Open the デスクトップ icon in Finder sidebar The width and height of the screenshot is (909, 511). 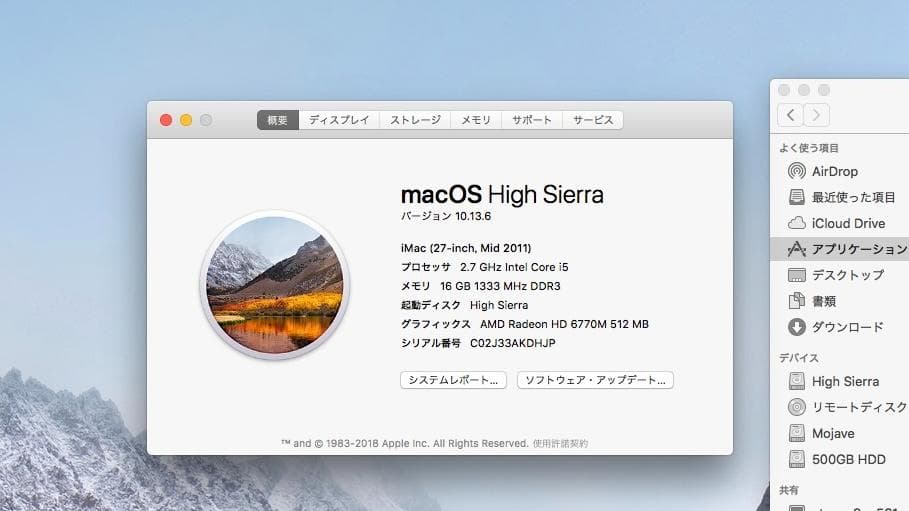797,275
